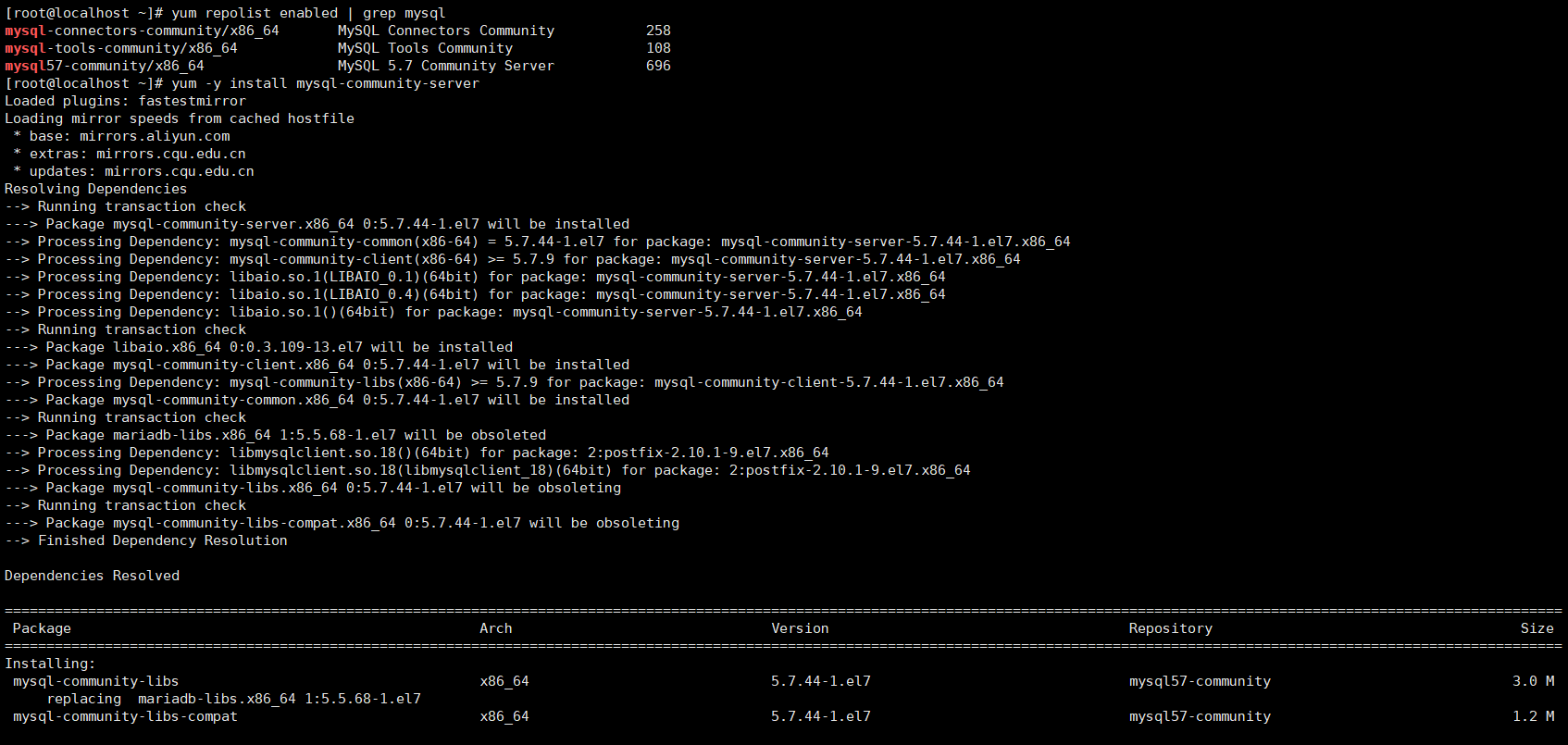Click mysql-community-common.x86_64 will be installed line
The height and width of the screenshot is (745, 1568).
(x=317, y=400)
